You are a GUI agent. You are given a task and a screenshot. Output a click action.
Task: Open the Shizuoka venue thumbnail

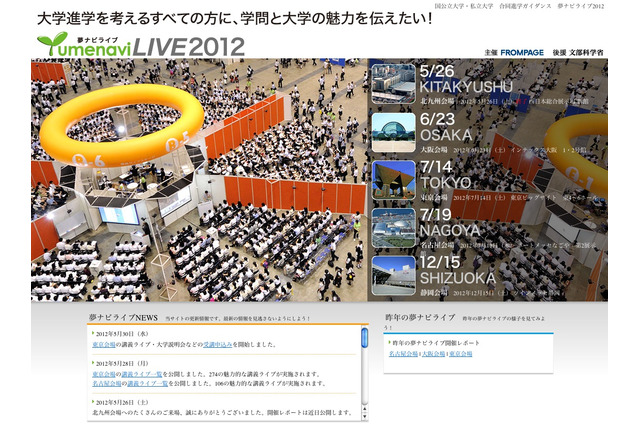pos(393,275)
